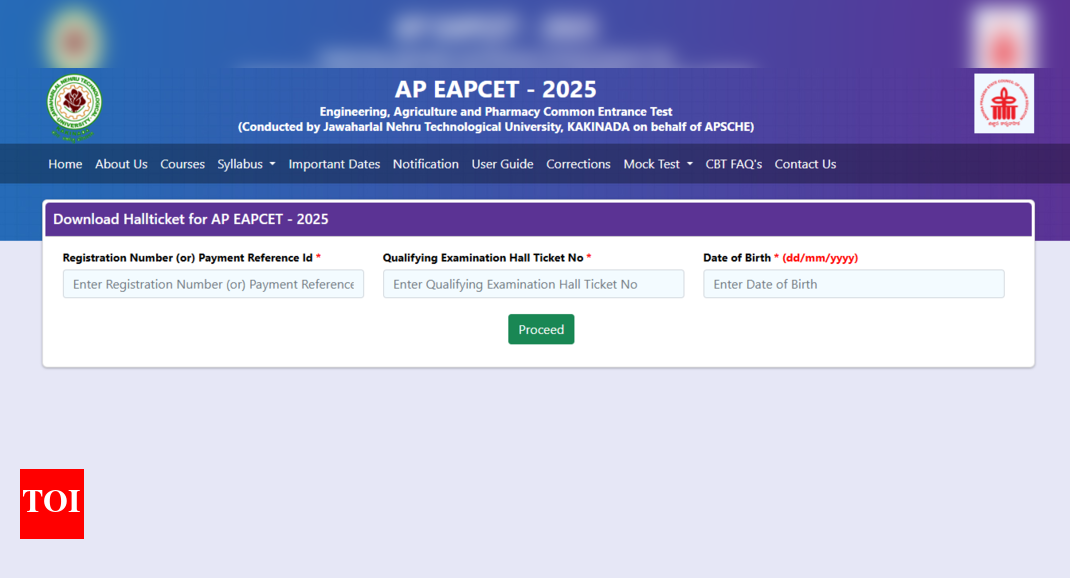Go to About Us page

tap(121, 164)
